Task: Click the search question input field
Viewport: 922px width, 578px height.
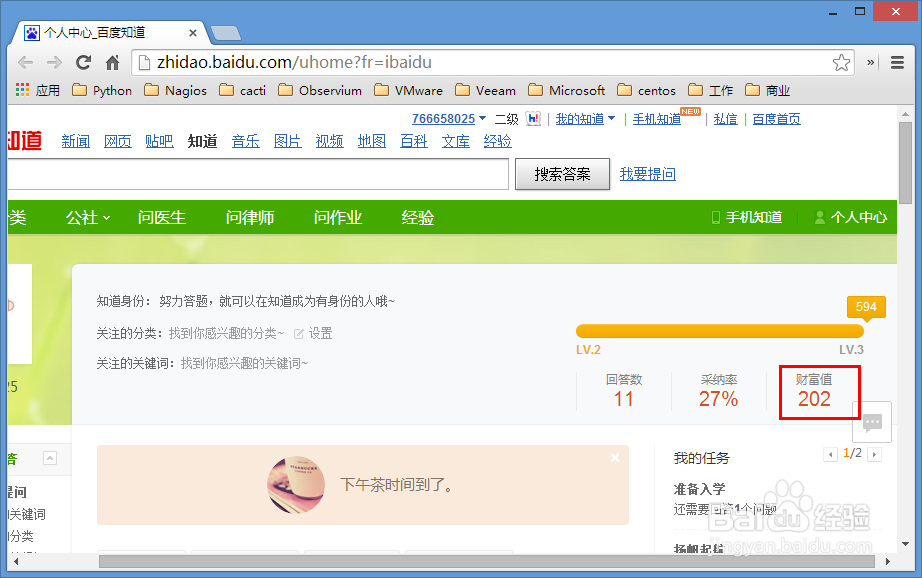Action: click(258, 174)
